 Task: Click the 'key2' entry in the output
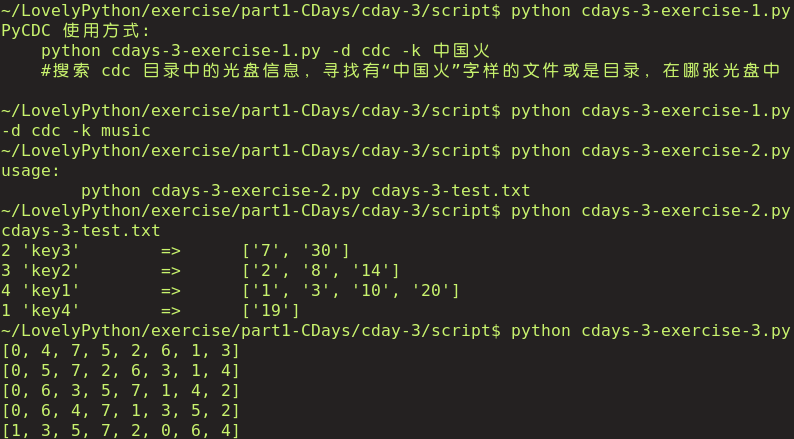[50, 271]
